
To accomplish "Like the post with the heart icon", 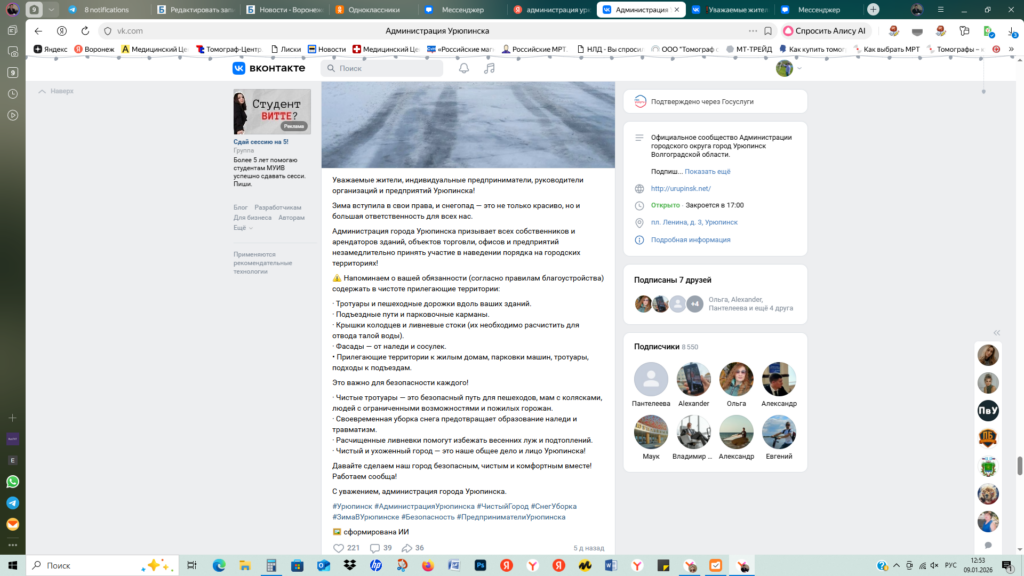I will (x=338, y=548).
